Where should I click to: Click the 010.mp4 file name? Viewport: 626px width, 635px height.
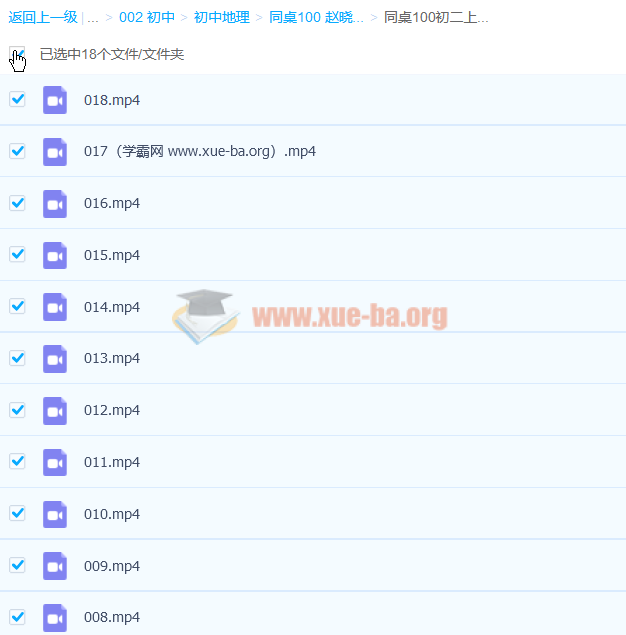[112, 514]
